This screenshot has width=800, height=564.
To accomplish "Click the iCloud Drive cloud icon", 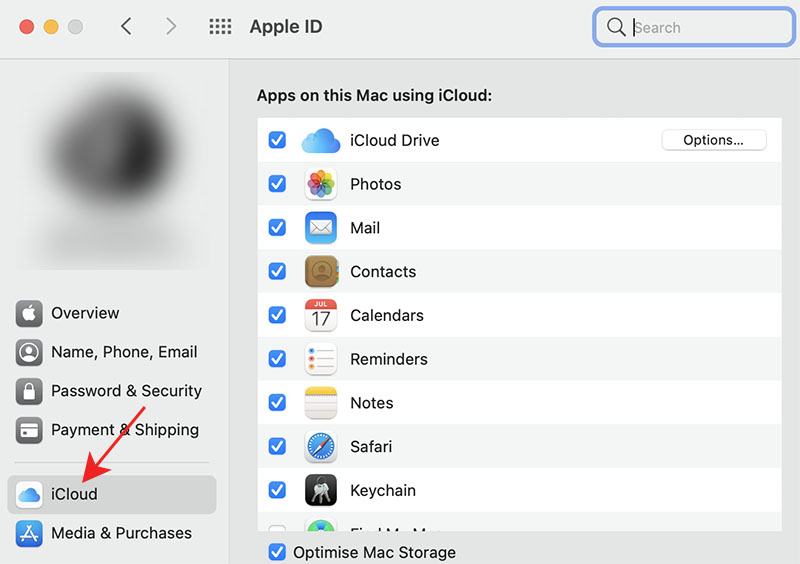I will (x=321, y=140).
